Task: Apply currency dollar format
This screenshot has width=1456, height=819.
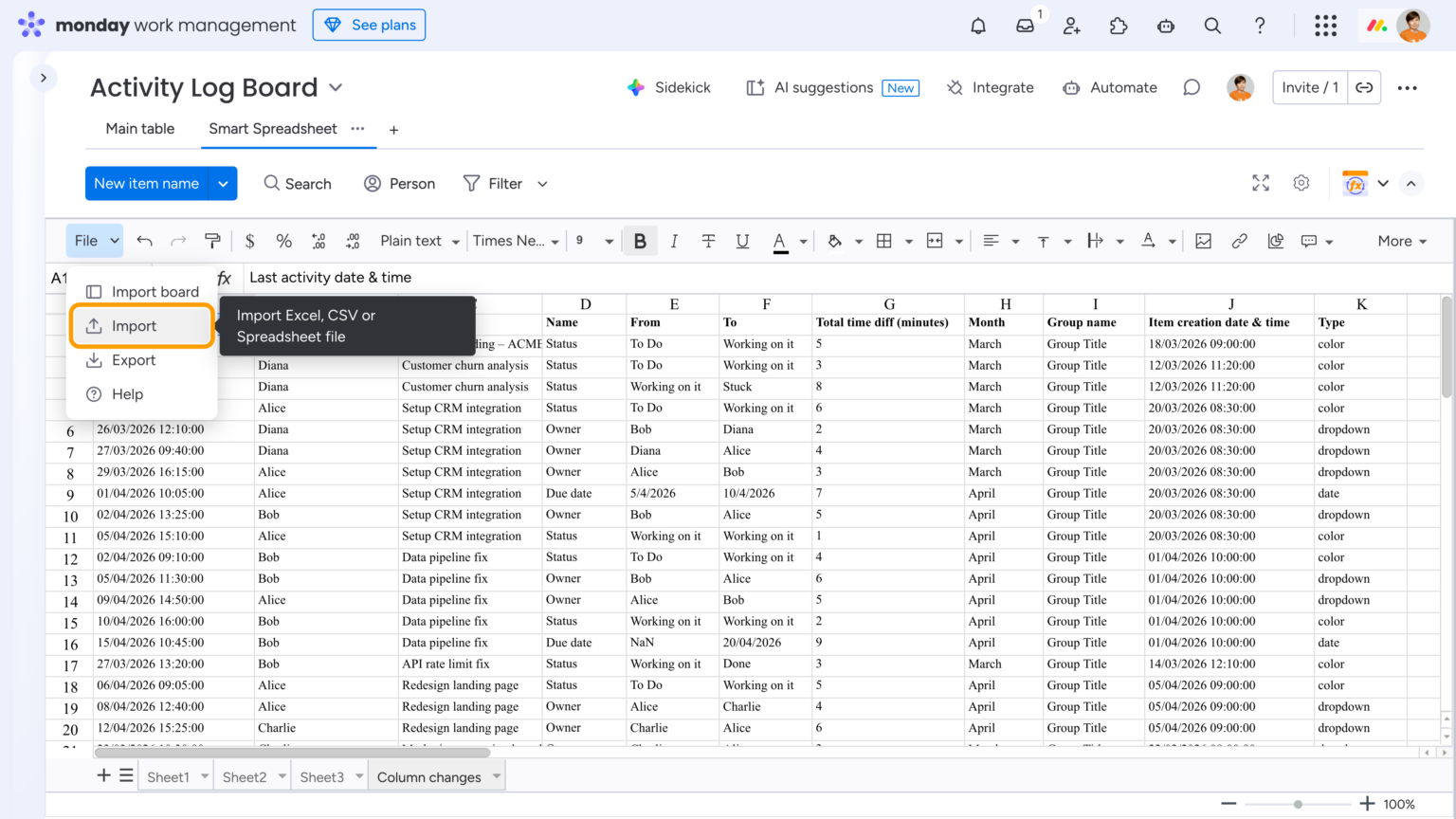Action: (x=249, y=241)
